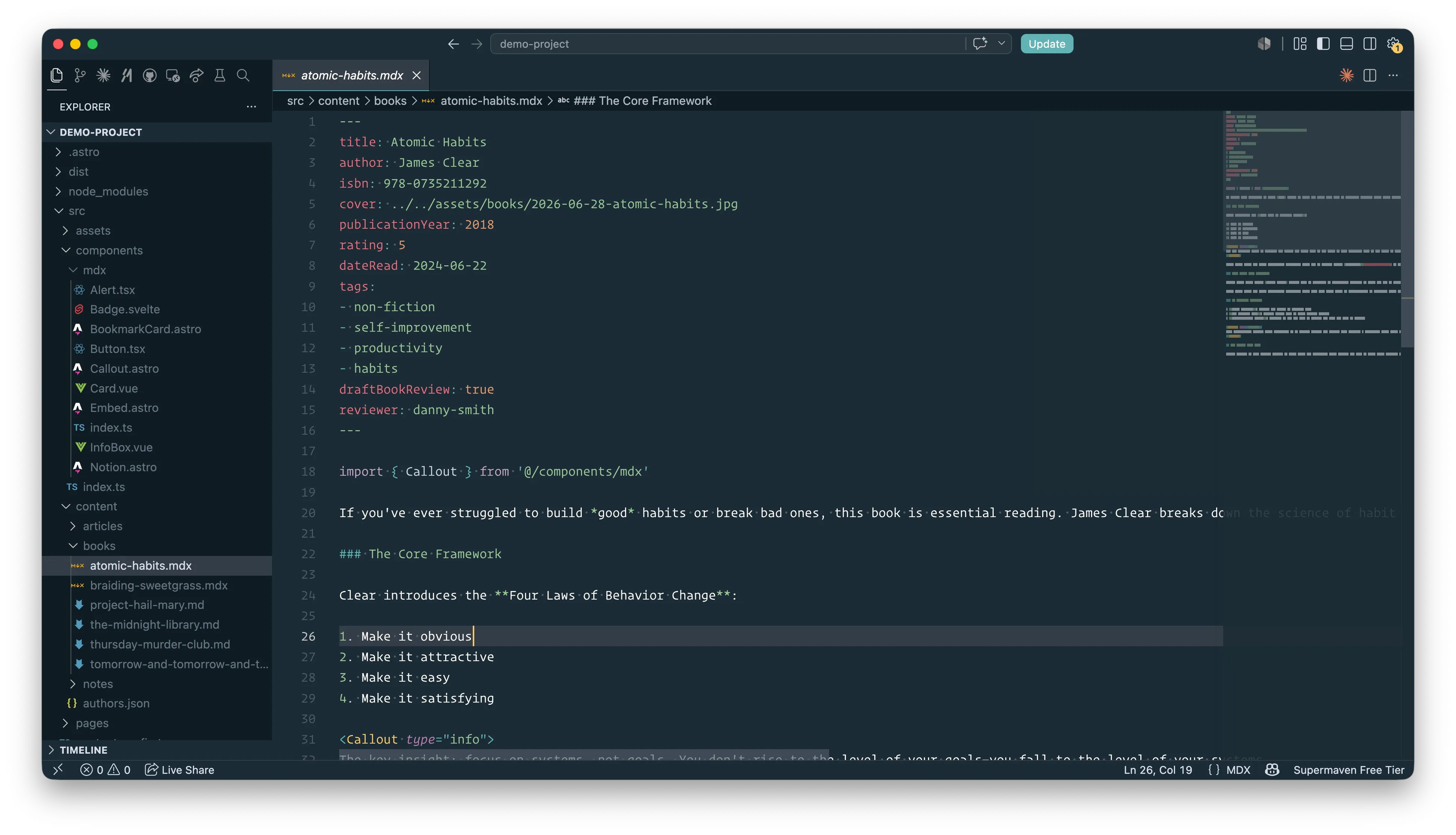1456x835 pixels.
Task: Open the AI chat sparkle icon
Action: tap(980, 44)
